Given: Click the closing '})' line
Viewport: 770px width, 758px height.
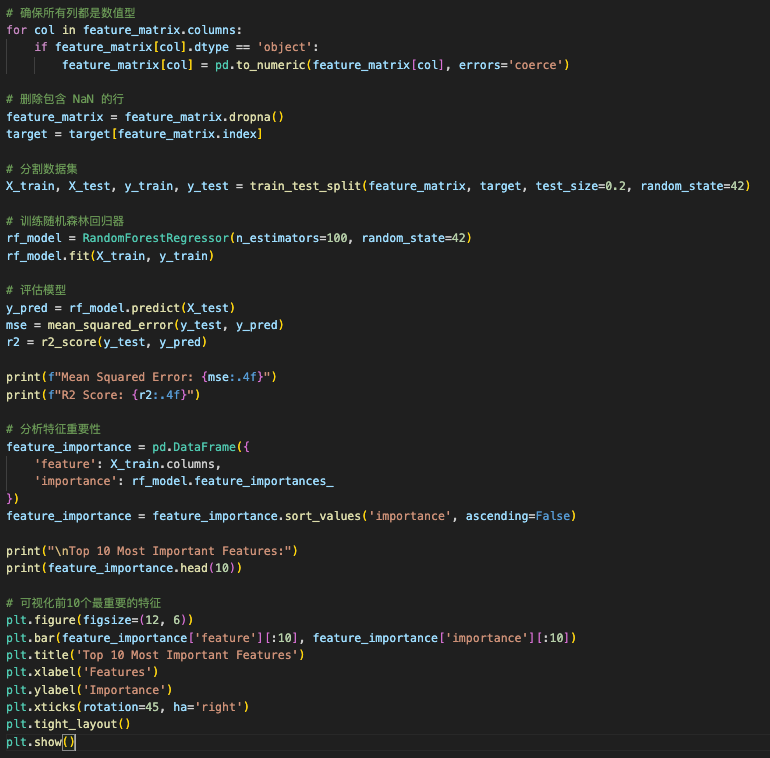Looking at the screenshot, I should [13, 499].
